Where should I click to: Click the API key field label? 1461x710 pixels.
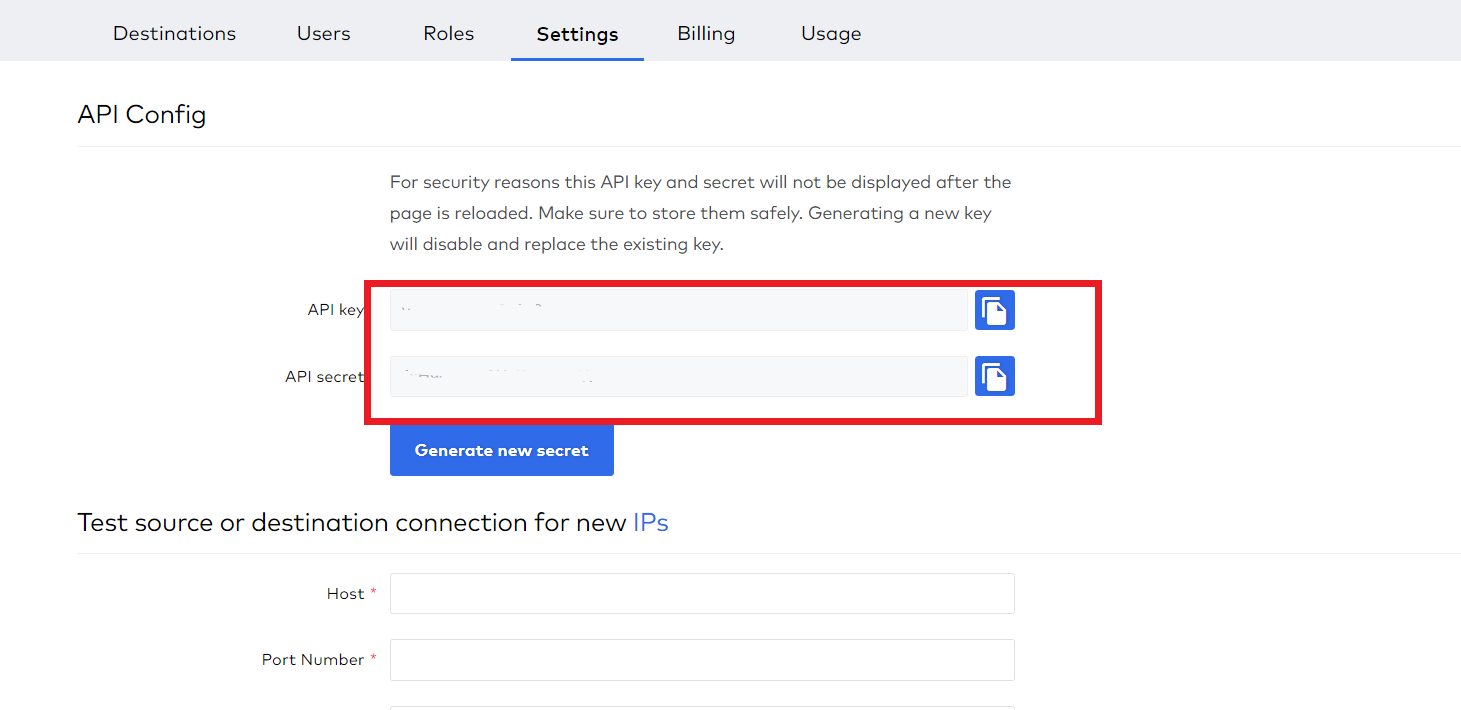click(335, 310)
